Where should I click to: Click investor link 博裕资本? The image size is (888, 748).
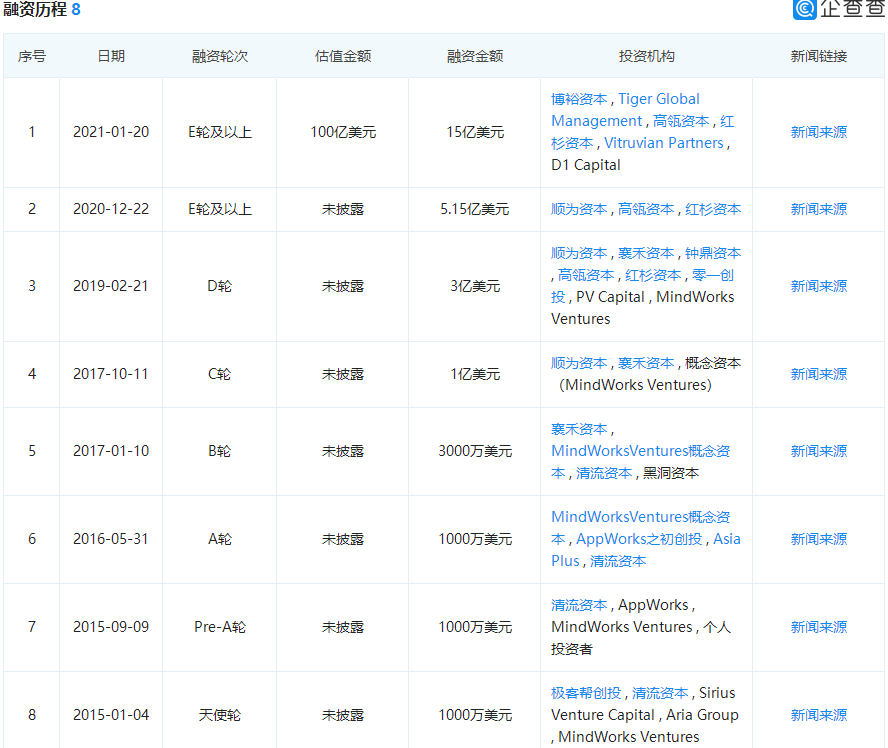click(579, 99)
